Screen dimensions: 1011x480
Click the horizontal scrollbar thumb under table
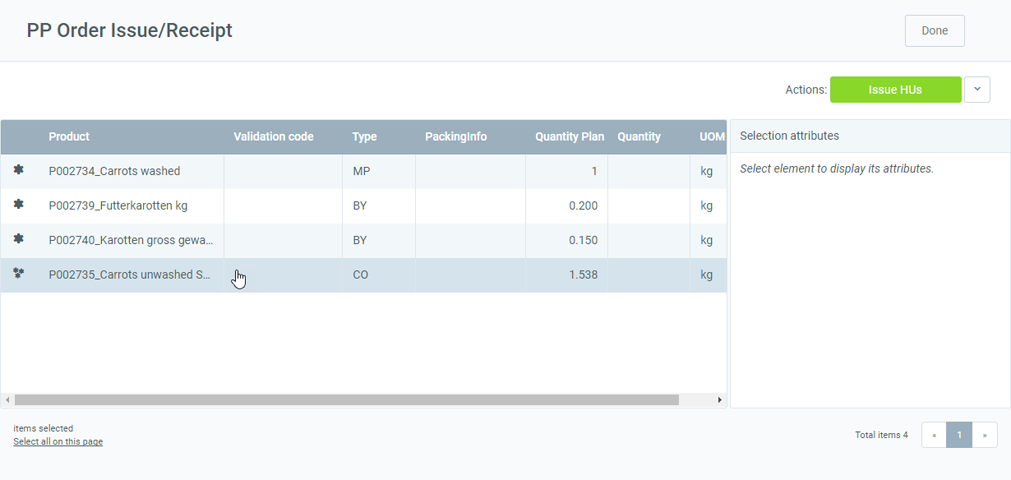[x=347, y=400]
